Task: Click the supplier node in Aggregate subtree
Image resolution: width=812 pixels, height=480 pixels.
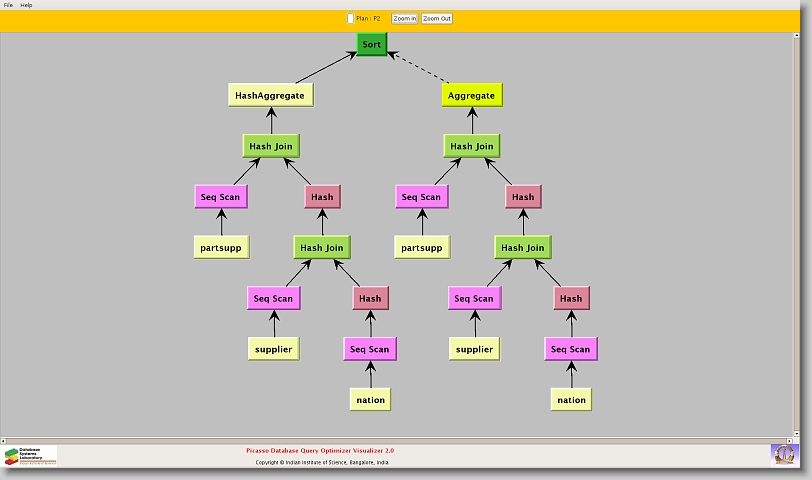Action: point(474,349)
